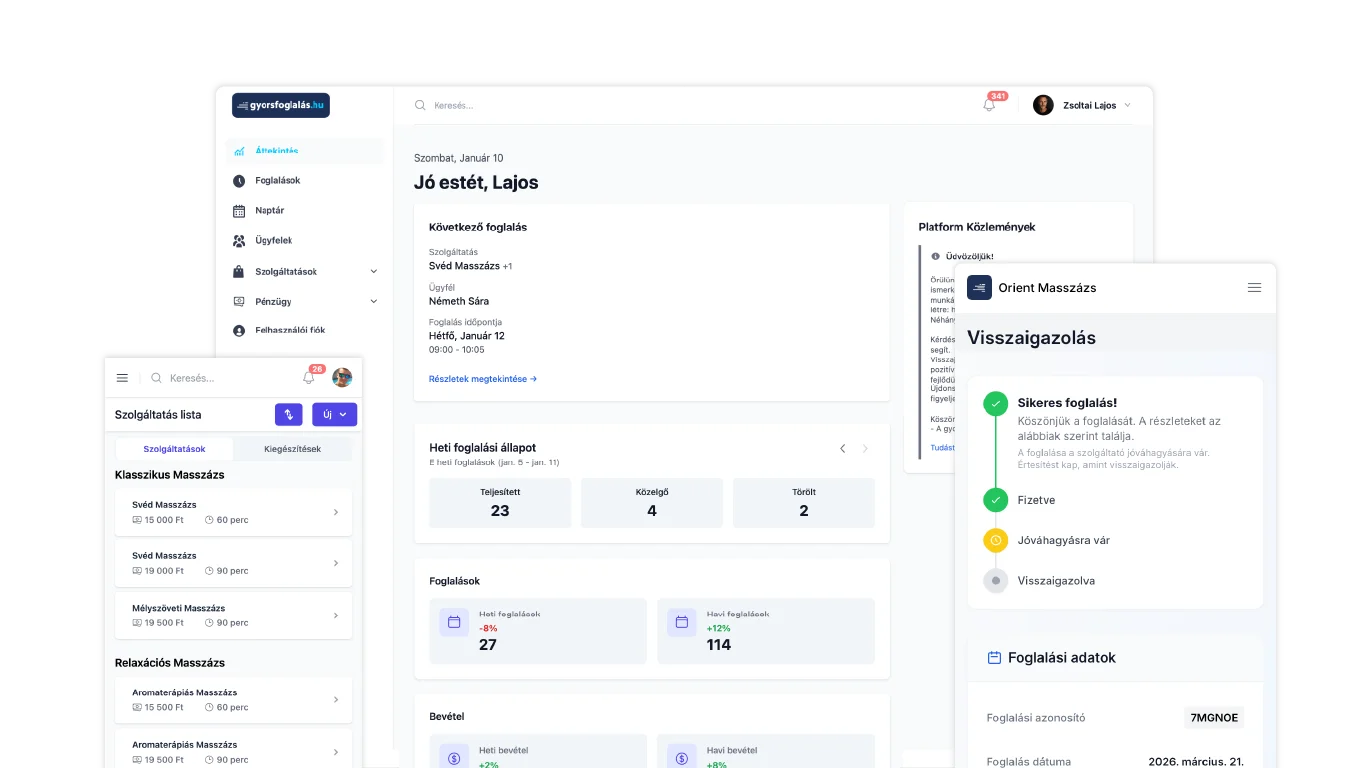Click the small user avatar in mobile panel

click(342, 378)
